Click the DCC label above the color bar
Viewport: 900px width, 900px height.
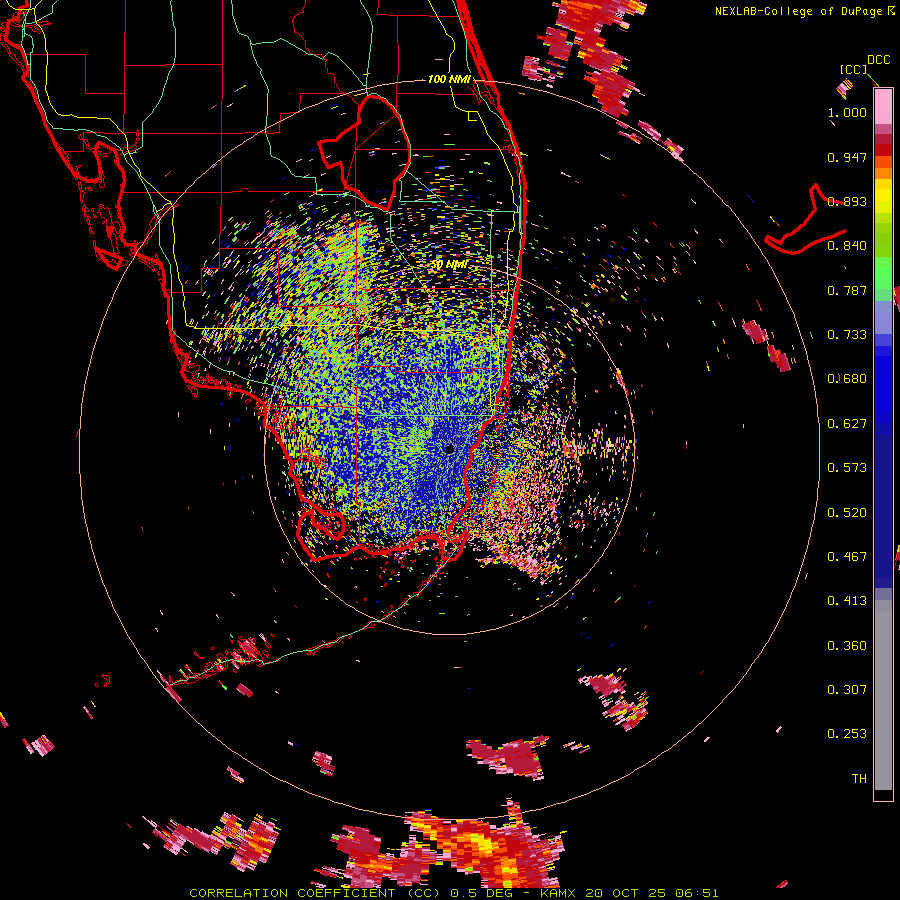tap(879, 60)
